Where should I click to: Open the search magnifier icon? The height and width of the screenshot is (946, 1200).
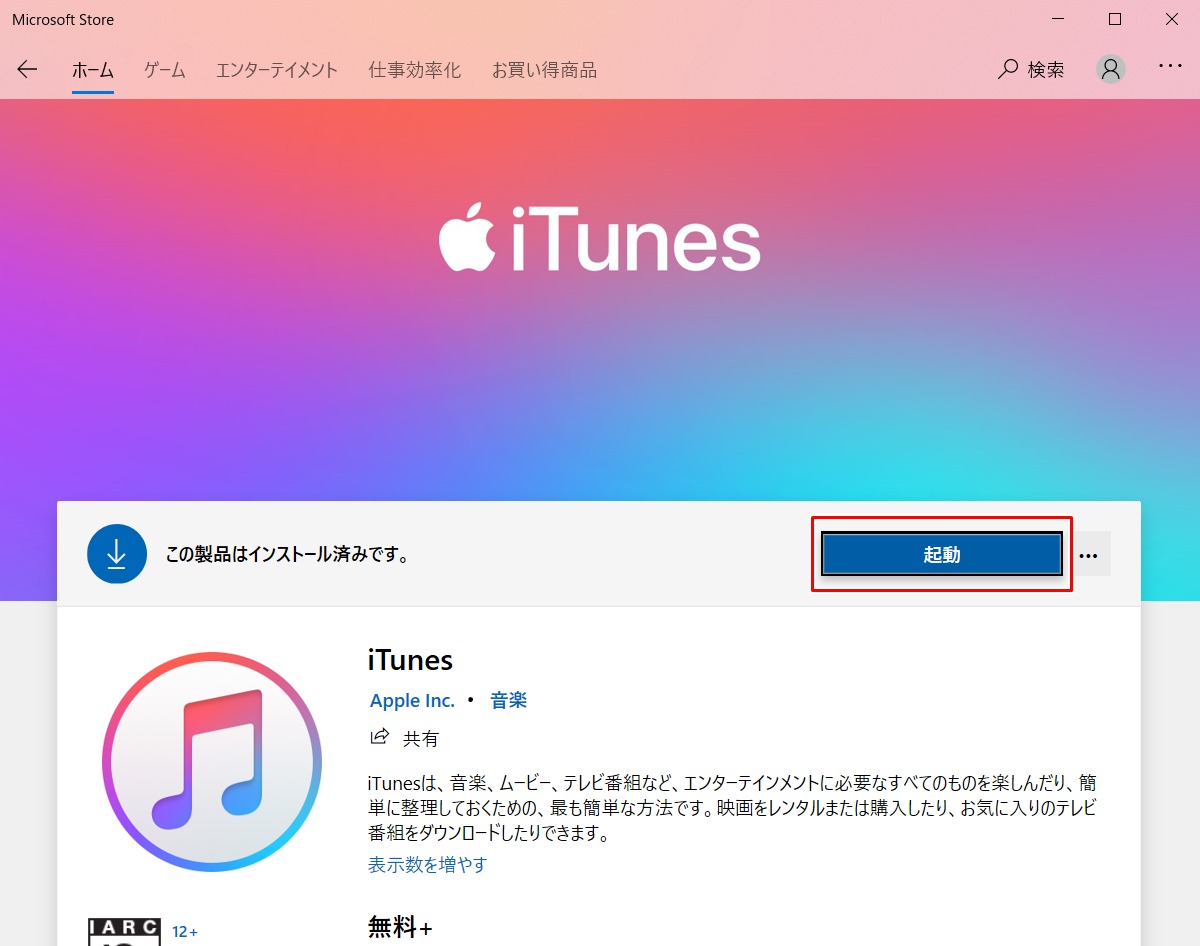click(x=1008, y=69)
